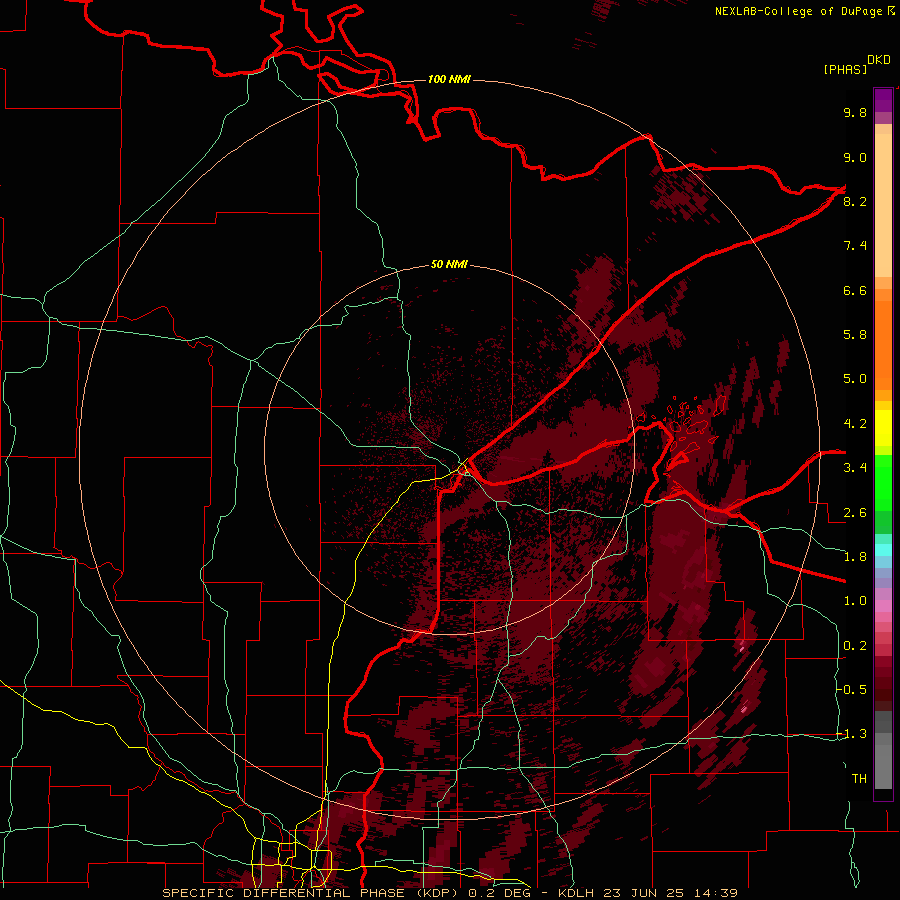Click the 7.4 legend value

(855, 246)
